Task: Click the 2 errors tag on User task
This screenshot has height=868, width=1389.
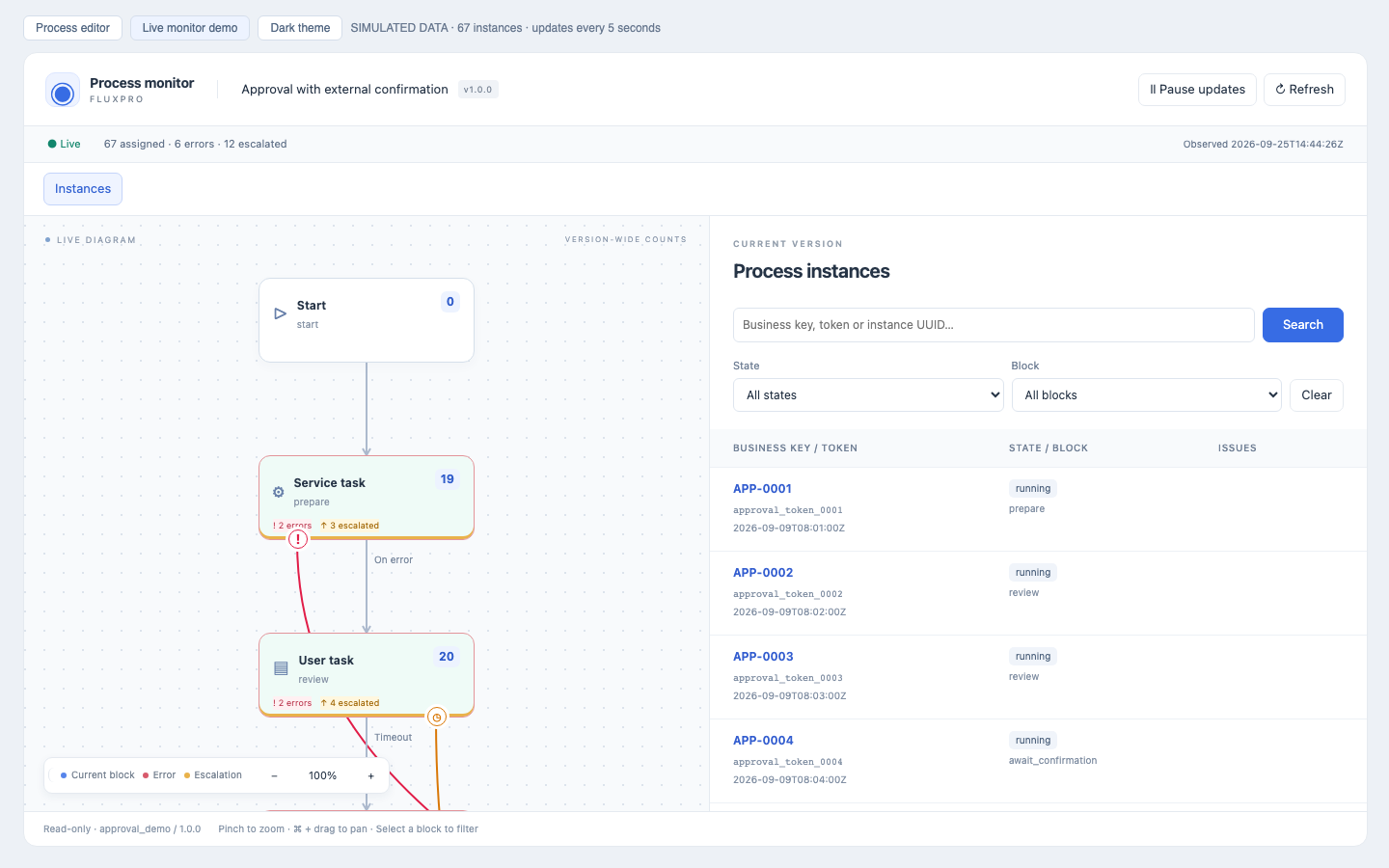Action: [x=292, y=703]
